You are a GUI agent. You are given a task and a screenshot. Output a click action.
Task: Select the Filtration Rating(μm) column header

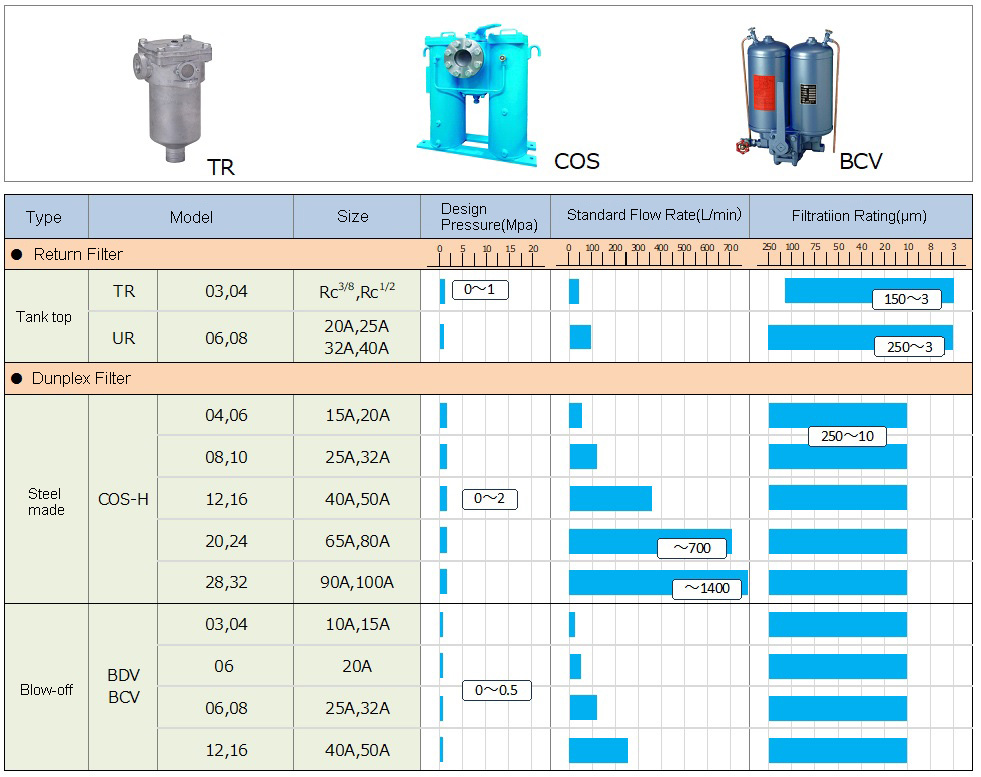(x=859, y=216)
